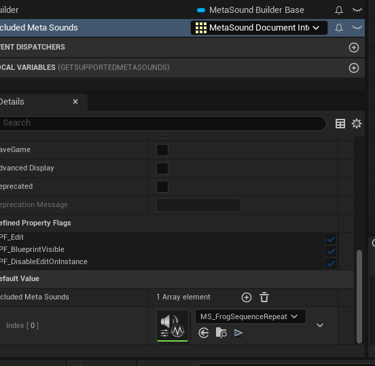Close the Details tab
The width and height of the screenshot is (375, 366).
(x=75, y=101)
